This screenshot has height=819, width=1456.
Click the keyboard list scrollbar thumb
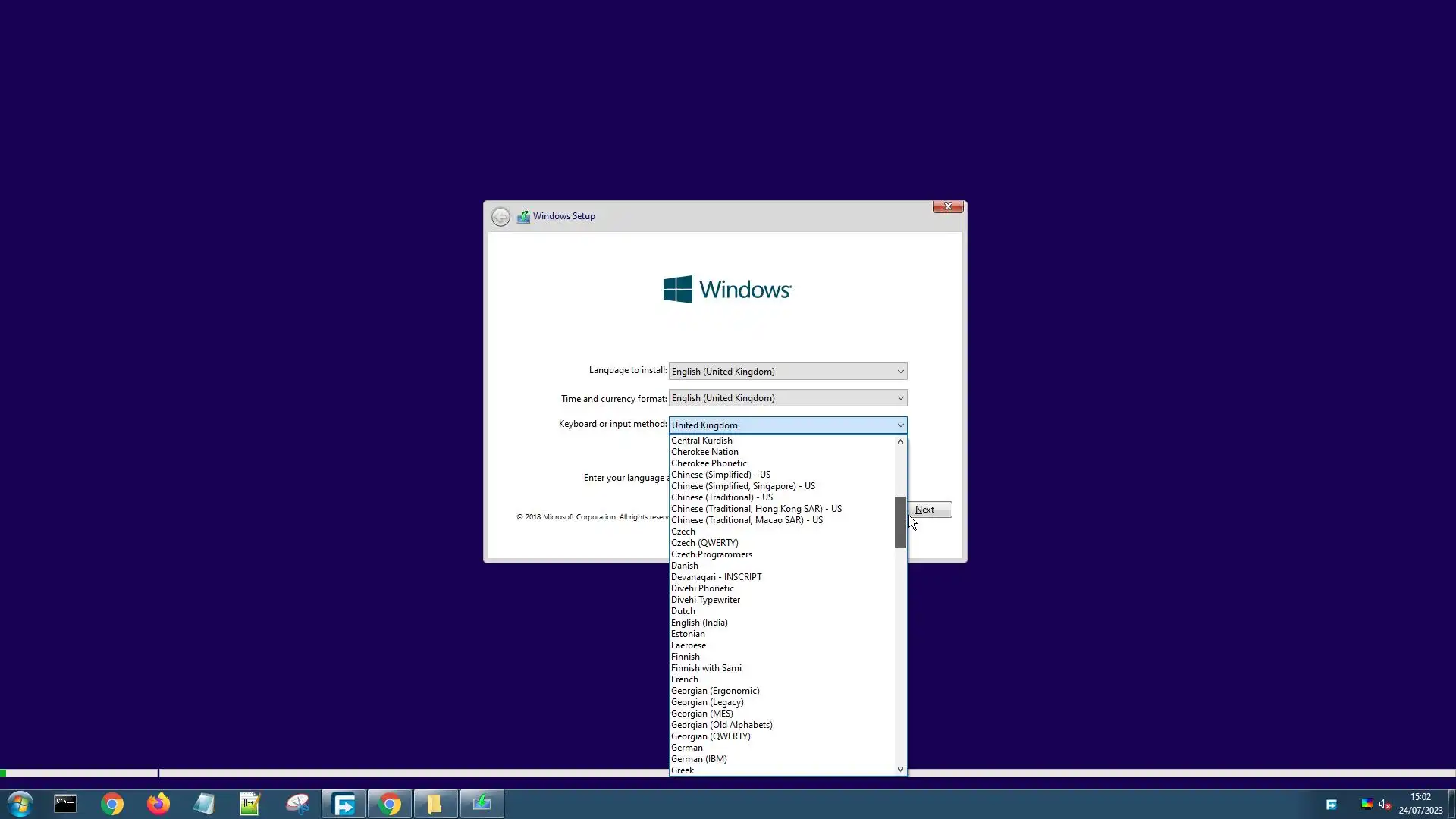pyautogui.click(x=900, y=522)
